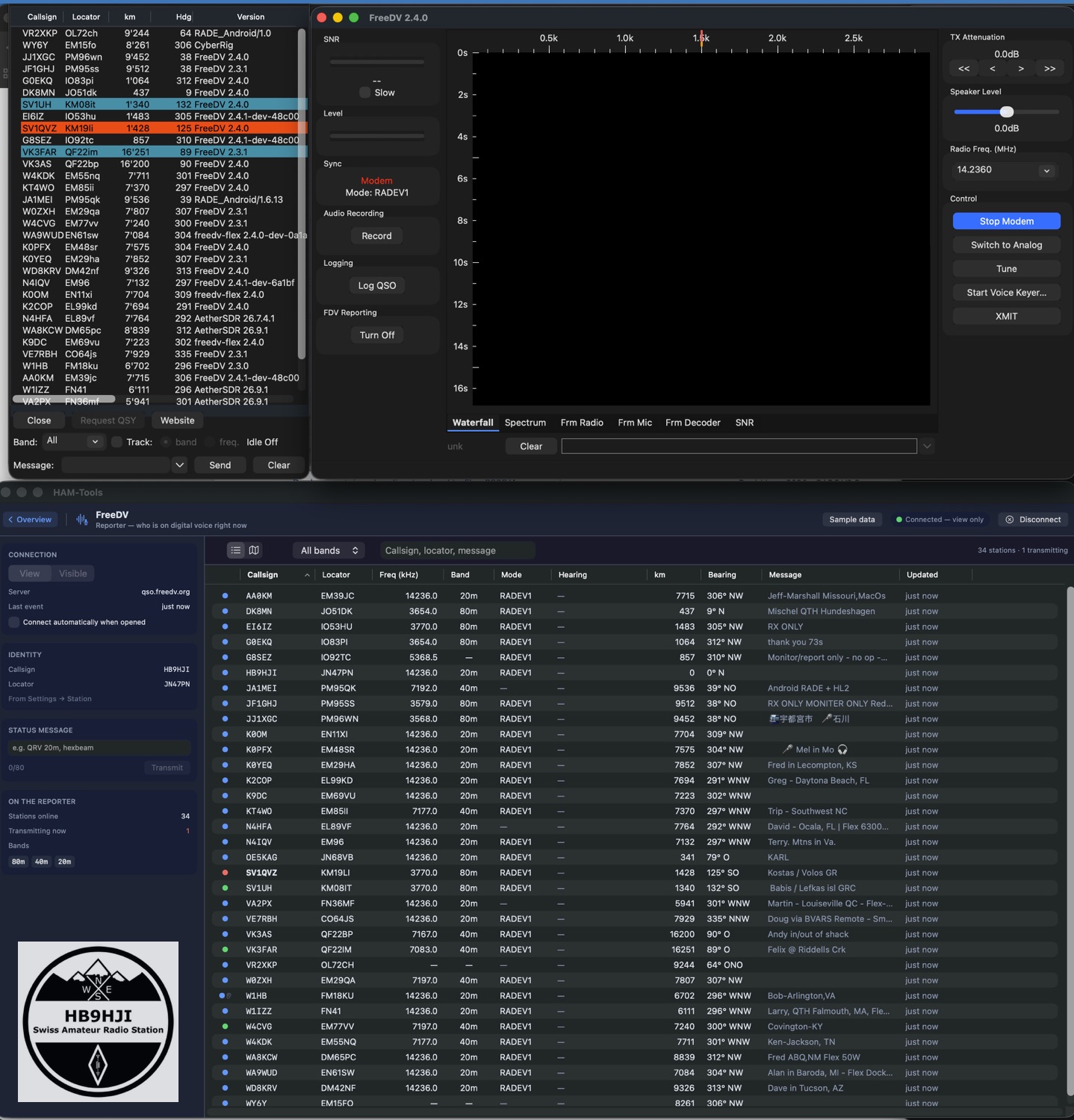Click the FreeDV waveform microphone icon
Image resolution: width=1074 pixels, height=1120 pixels.
point(82,520)
